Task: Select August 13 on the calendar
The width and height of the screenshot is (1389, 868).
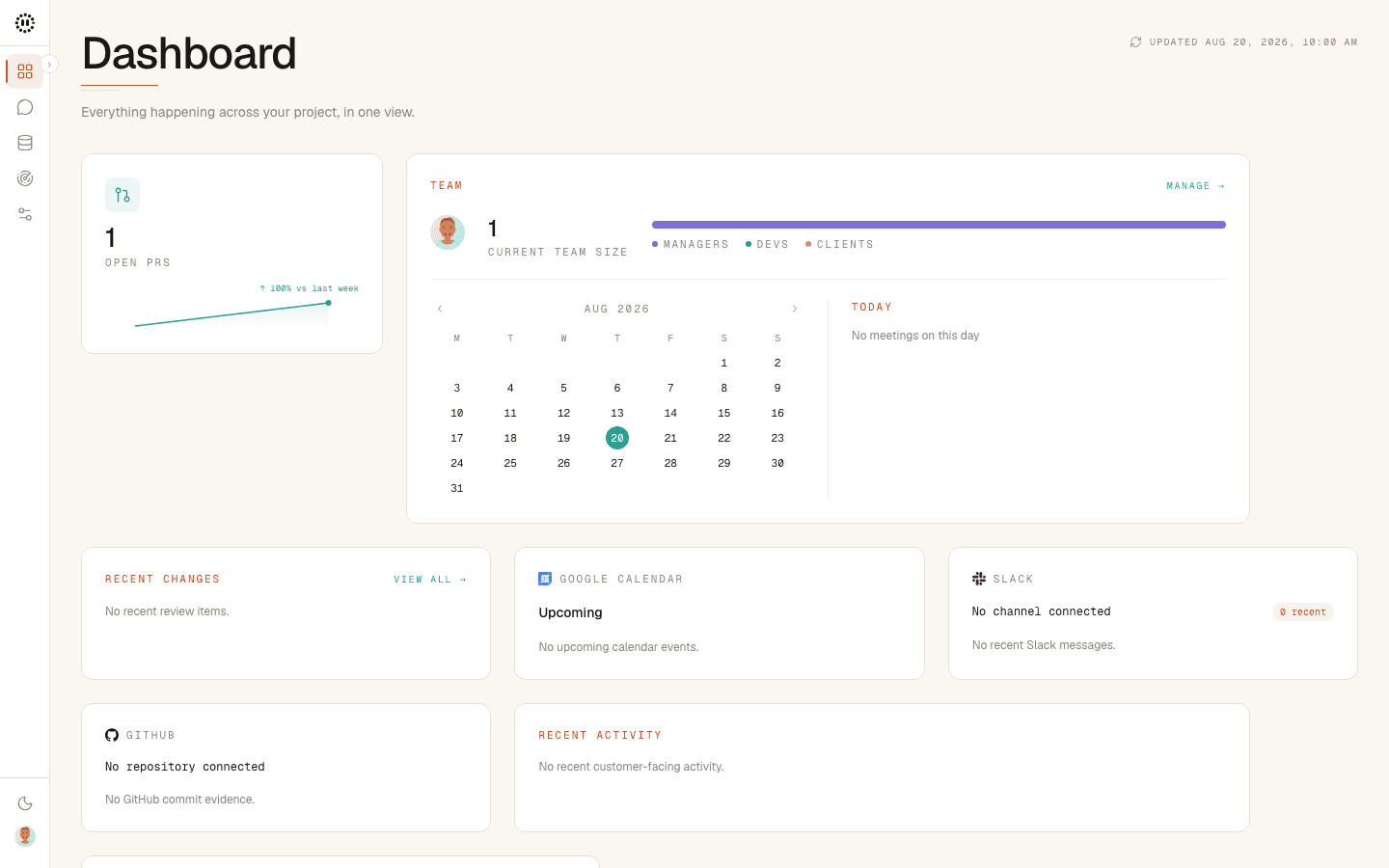Action: pyautogui.click(x=617, y=413)
